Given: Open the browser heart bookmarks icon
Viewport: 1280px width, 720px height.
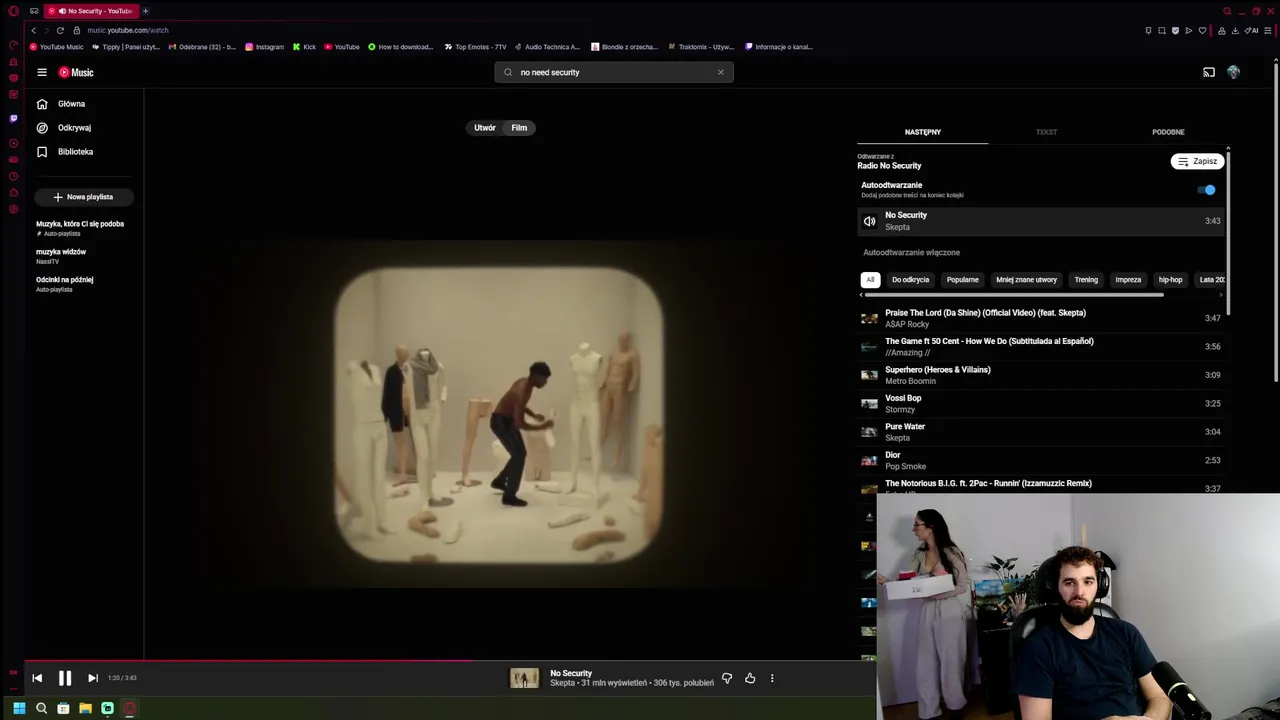Looking at the screenshot, I should (1202, 30).
